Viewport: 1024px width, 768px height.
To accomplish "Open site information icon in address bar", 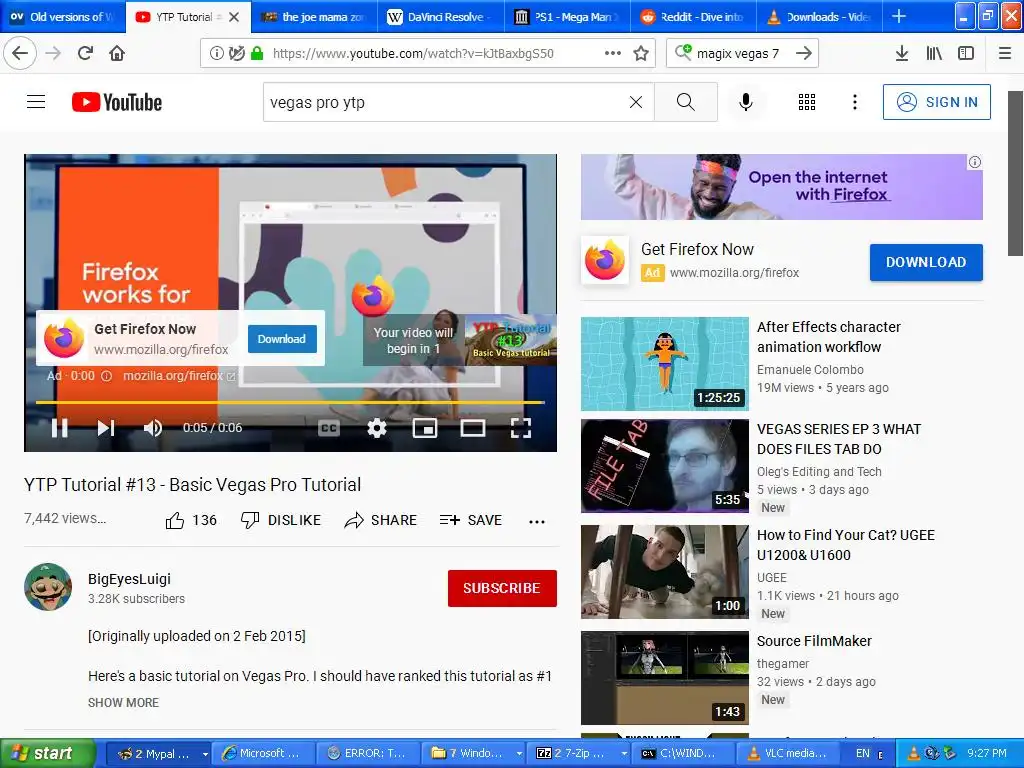I will point(216,54).
